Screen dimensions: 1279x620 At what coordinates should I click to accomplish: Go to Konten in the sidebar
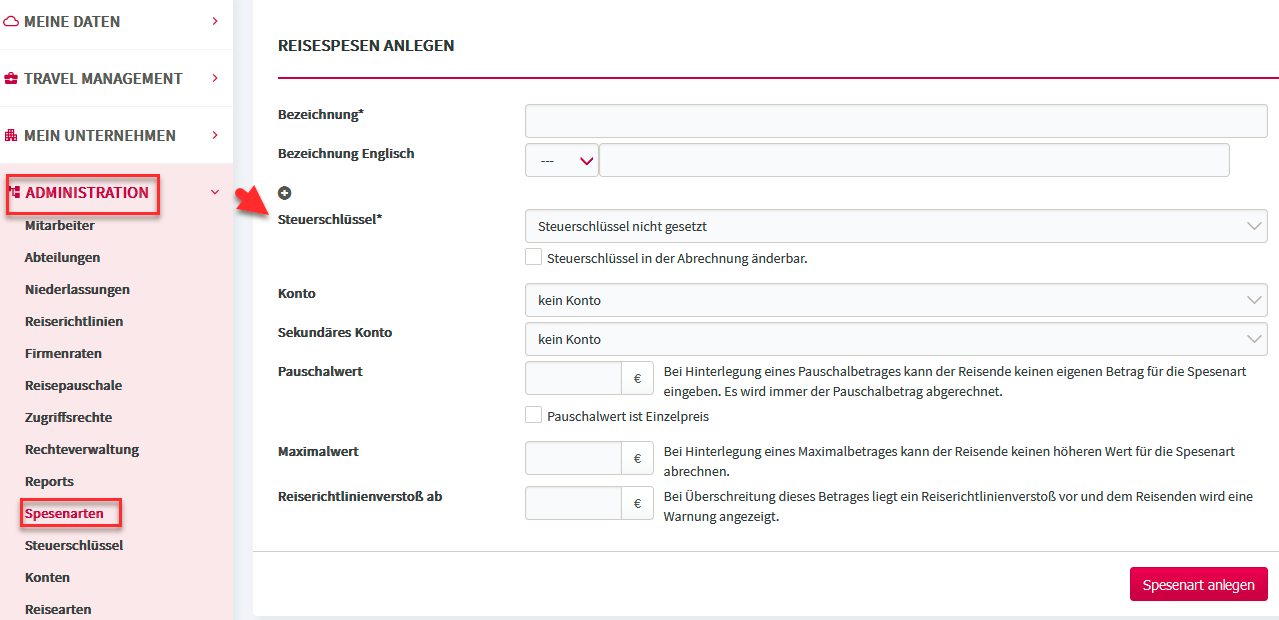(47, 577)
